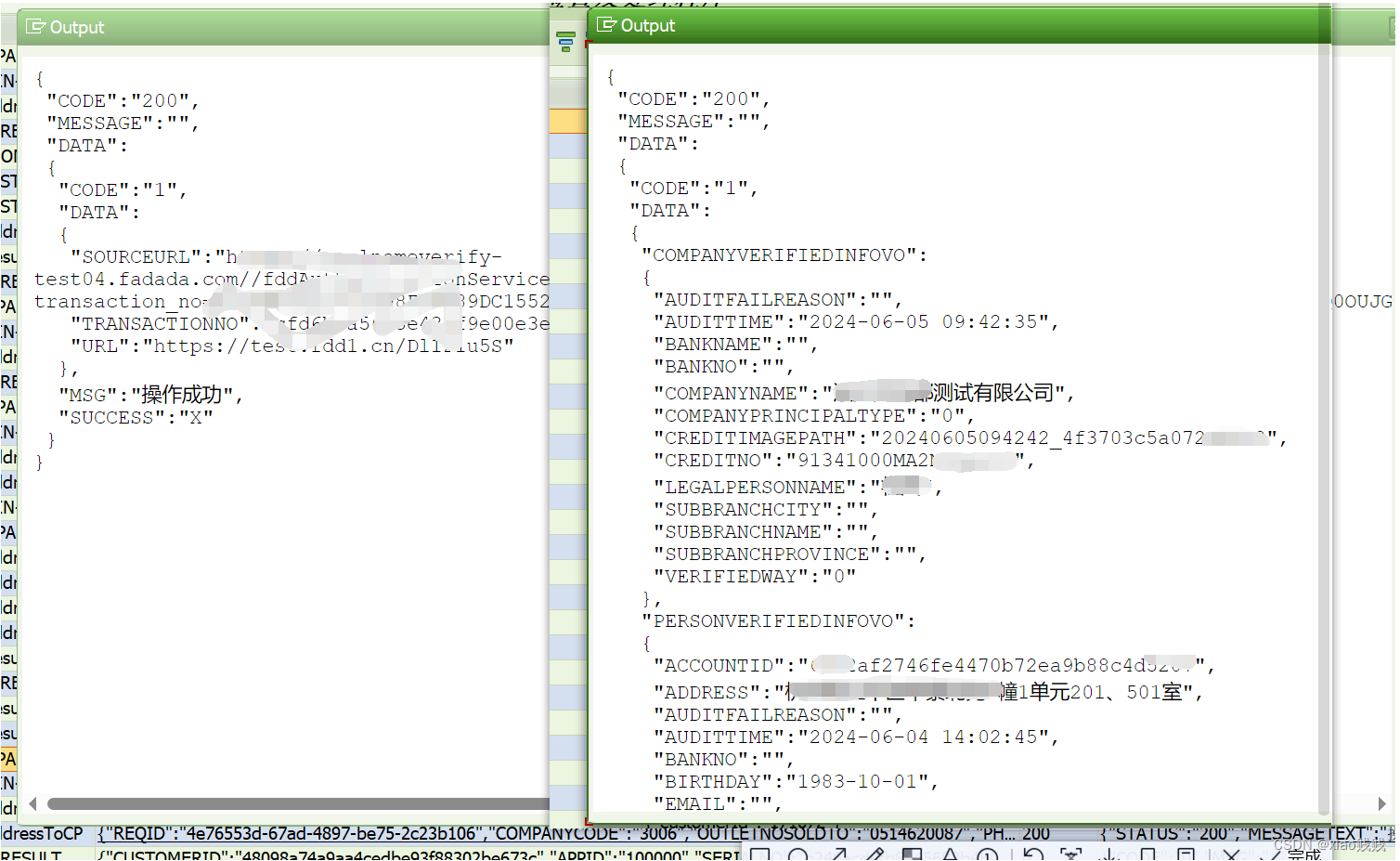Click the "ACCOUNTID" line
1400x861 pixels.
click(934, 665)
